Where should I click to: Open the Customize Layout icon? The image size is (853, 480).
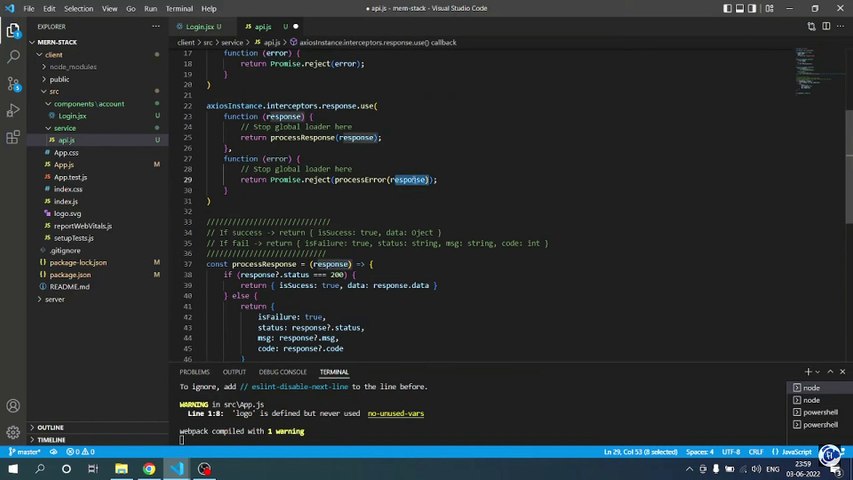point(769,8)
